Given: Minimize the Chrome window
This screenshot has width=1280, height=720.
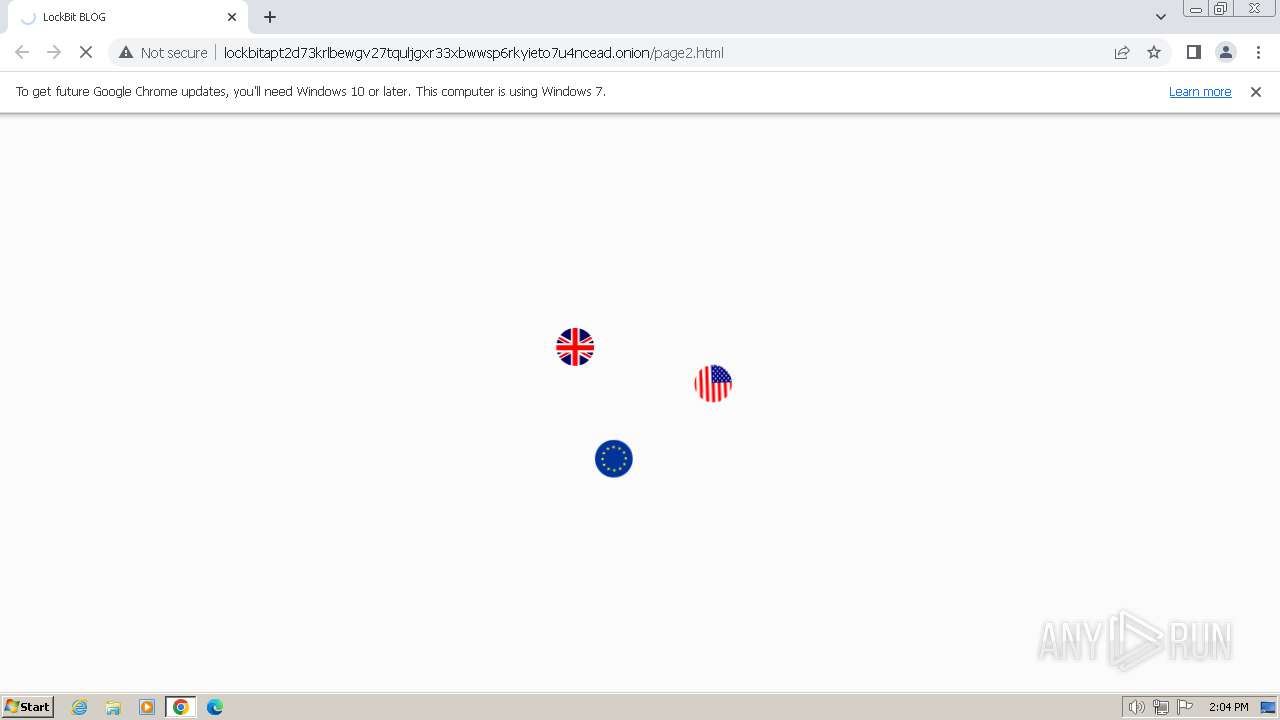Looking at the screenshot, I should pos(1195,9).
